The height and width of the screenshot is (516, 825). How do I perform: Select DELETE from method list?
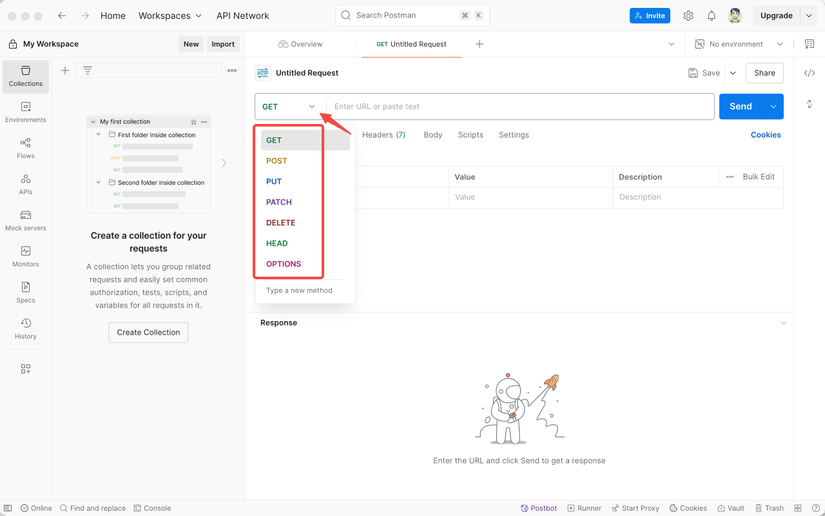pyautogui.click(x=280, y=222)
